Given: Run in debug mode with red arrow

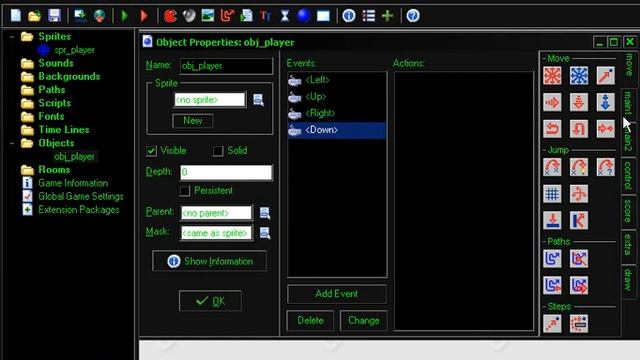Looking at the screenshot, I should (144, 16).
